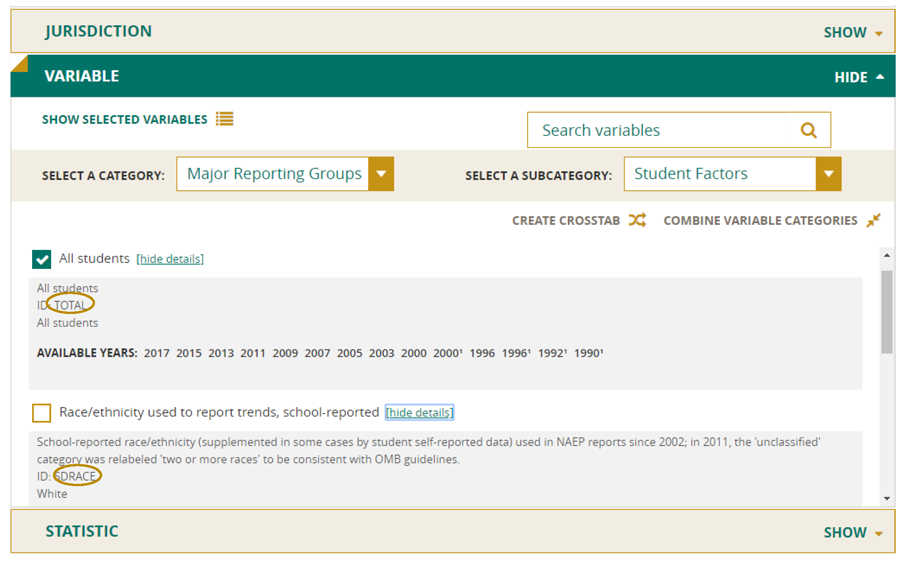The image size is (900, 561).
Task: Hide details for All students
Action: point(170,259)
